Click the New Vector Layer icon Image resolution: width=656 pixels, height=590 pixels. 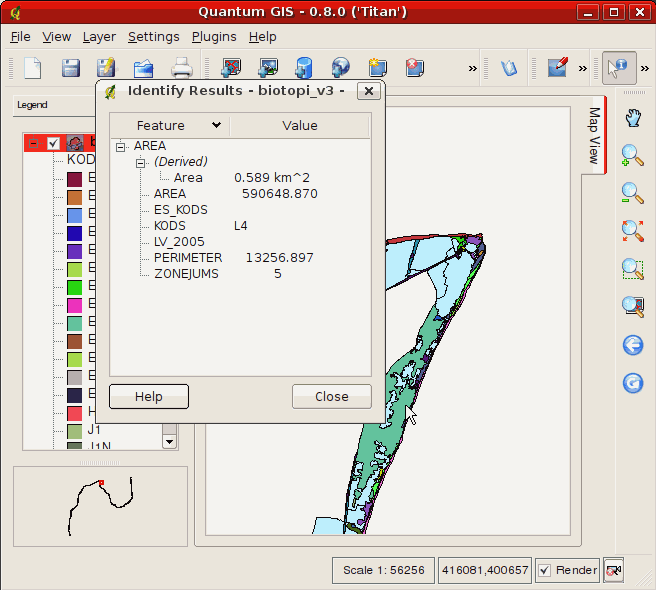378,68
